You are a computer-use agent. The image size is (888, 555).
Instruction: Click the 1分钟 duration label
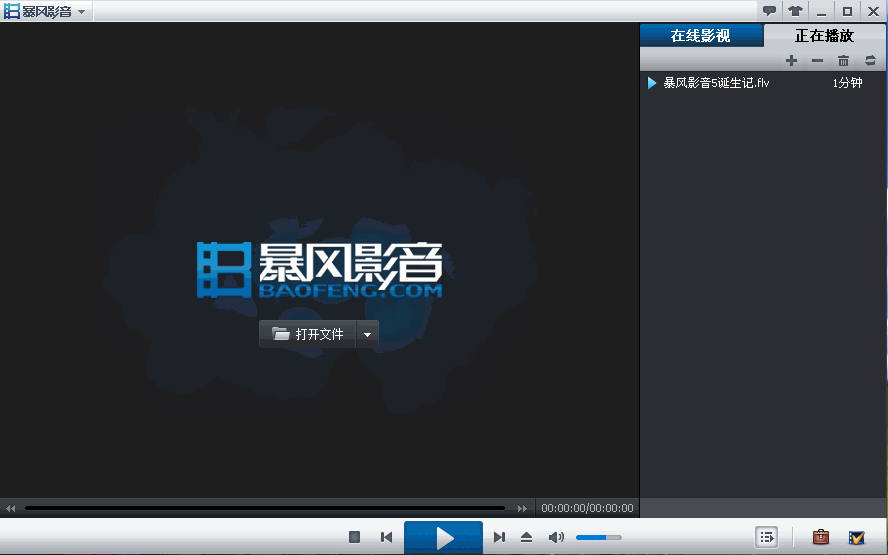pos(847,83)
